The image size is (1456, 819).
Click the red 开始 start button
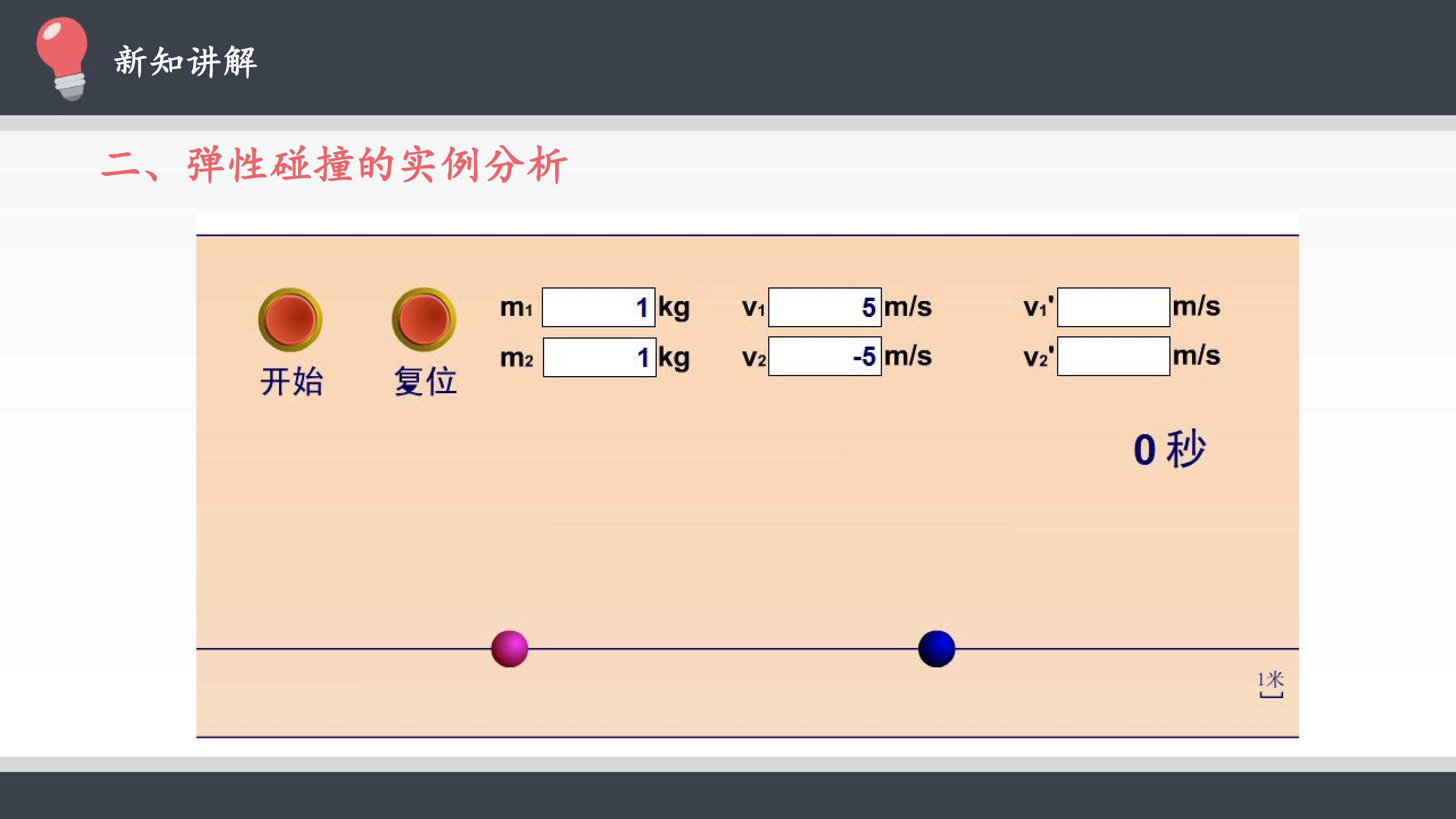point(290,320)
